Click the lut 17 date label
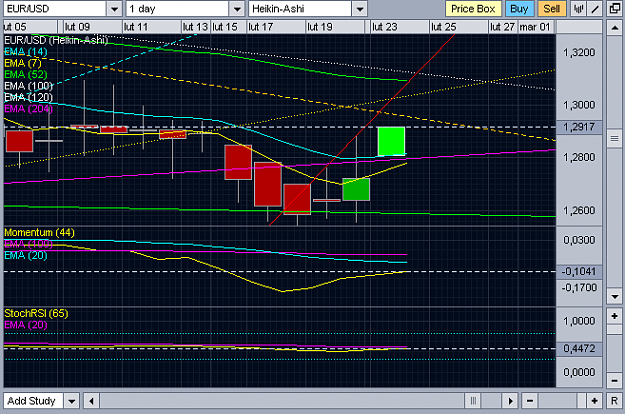Viewport: 625px width, 414px height. click(x=261, y=27)
